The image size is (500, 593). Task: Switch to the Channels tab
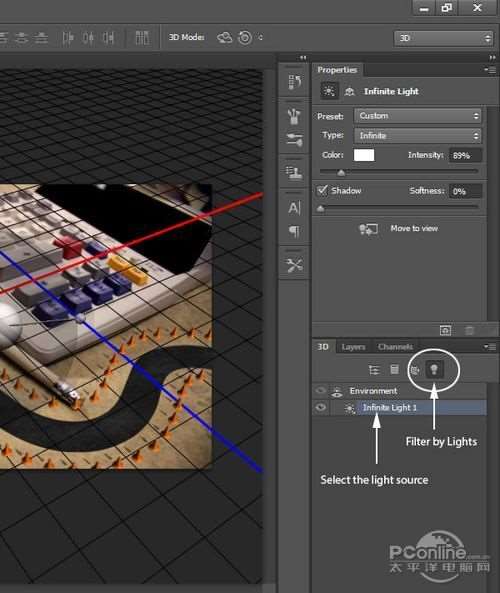(x=395, y=347)
